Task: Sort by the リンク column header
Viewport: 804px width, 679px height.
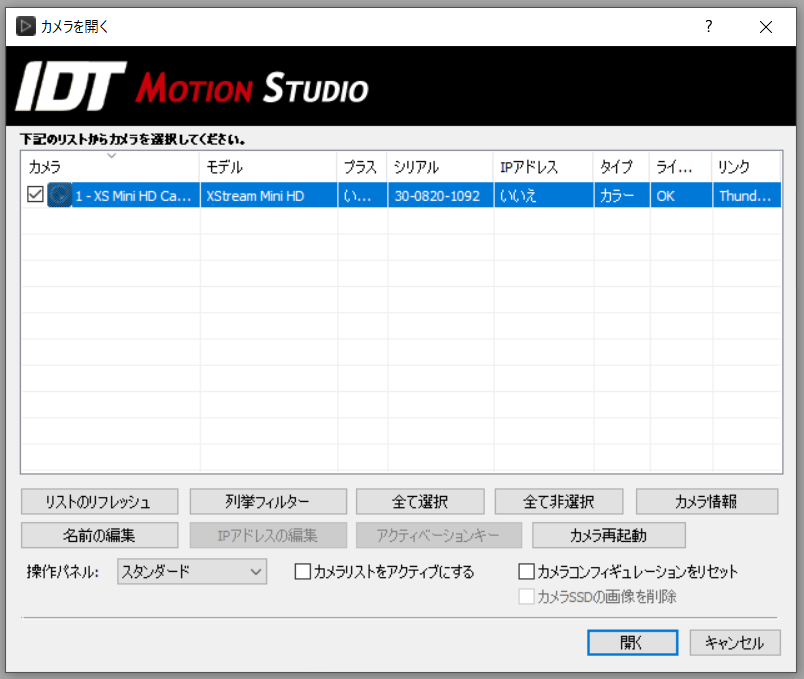Action: (747, 167)
